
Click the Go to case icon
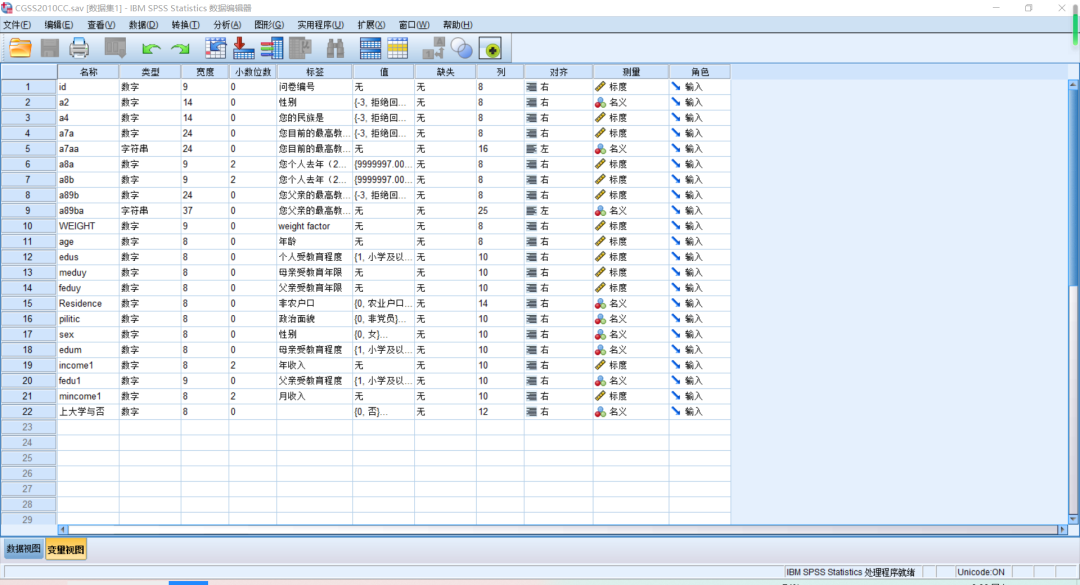click(x=216, y=48)
